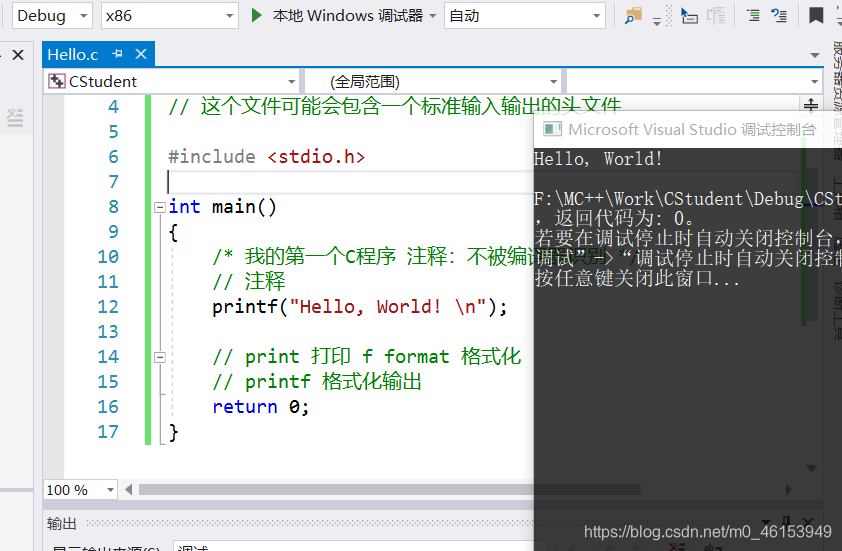Click the debug console window icon

pos(552,129)
